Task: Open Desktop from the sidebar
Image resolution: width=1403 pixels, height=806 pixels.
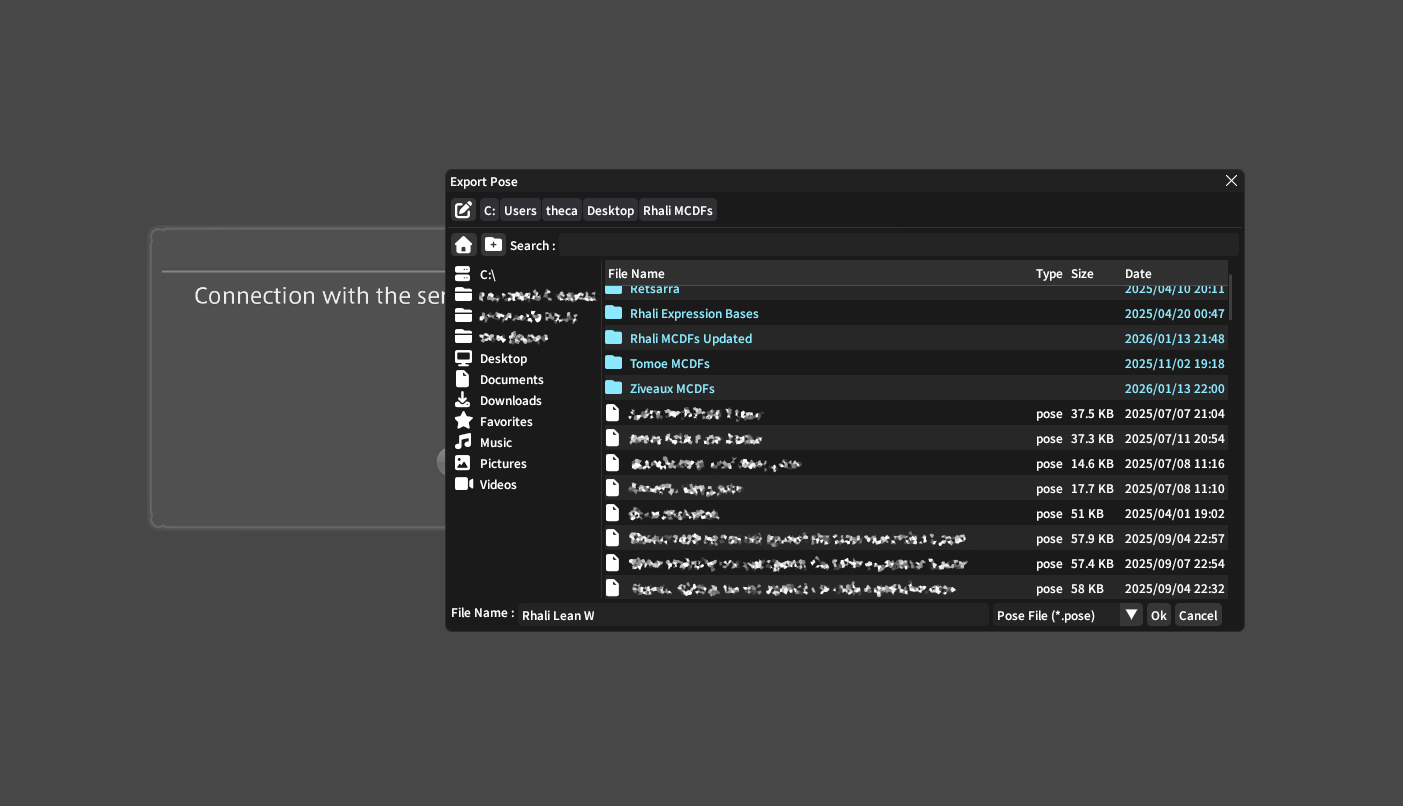Action: [502, 359]
